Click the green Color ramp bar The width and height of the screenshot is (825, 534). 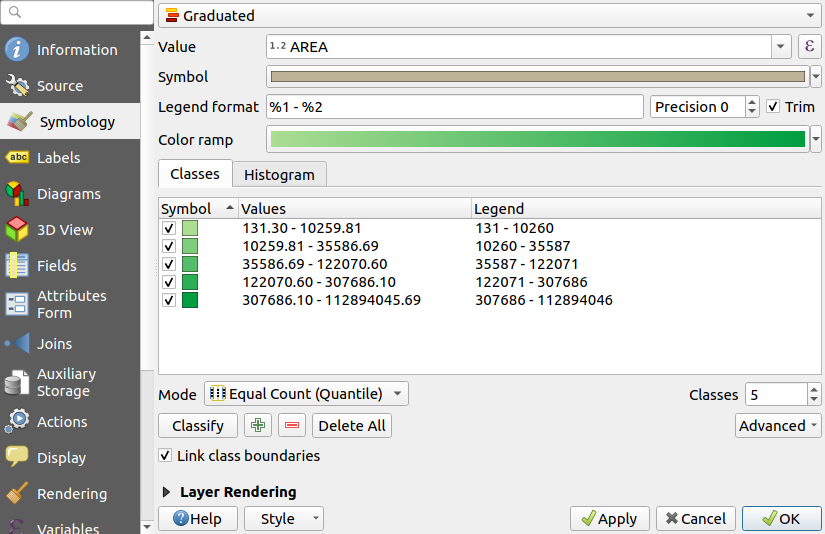pos(537,140)
